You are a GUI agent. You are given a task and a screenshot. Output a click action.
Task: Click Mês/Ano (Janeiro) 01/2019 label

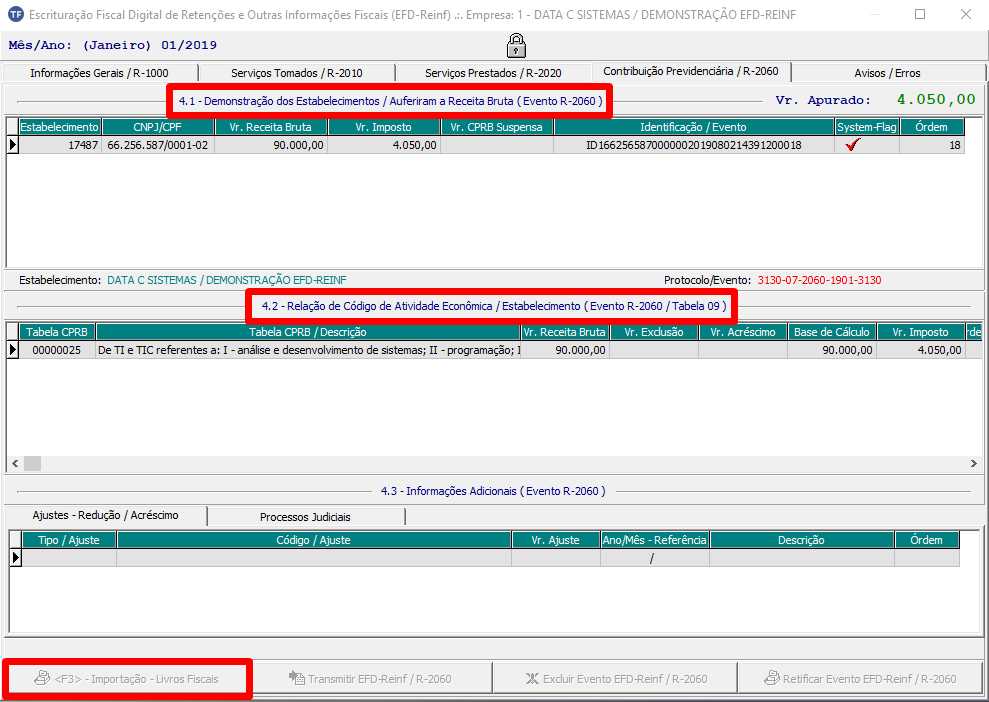pyautogui.click(x=113, y=45)
